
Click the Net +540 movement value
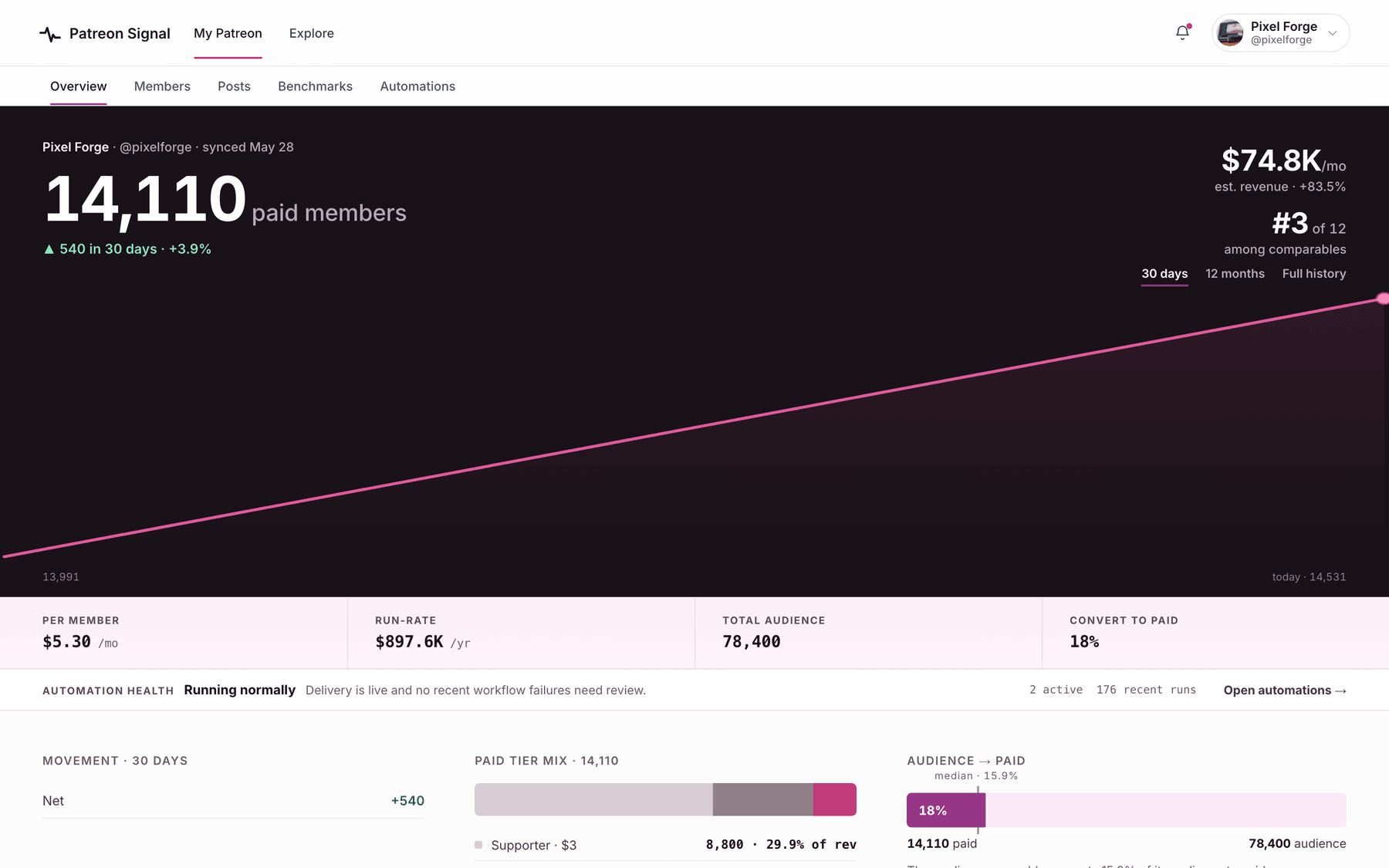coord(407,801)
